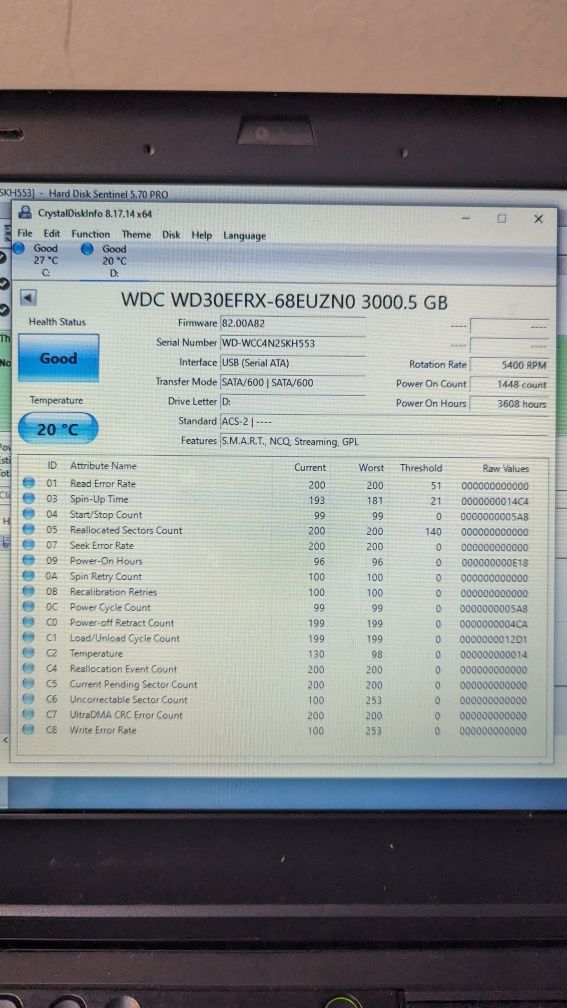
Task: Click the Transfer Mode field
Action: [x=292, y=382]
